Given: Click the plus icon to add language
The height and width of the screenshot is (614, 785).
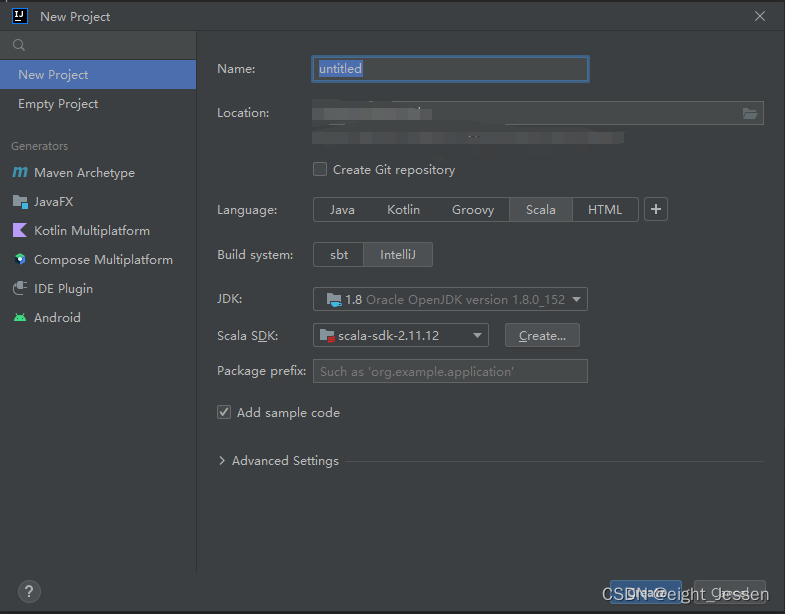Looking at the screenshot, I should pyautogui.click(x=656, y=209).
